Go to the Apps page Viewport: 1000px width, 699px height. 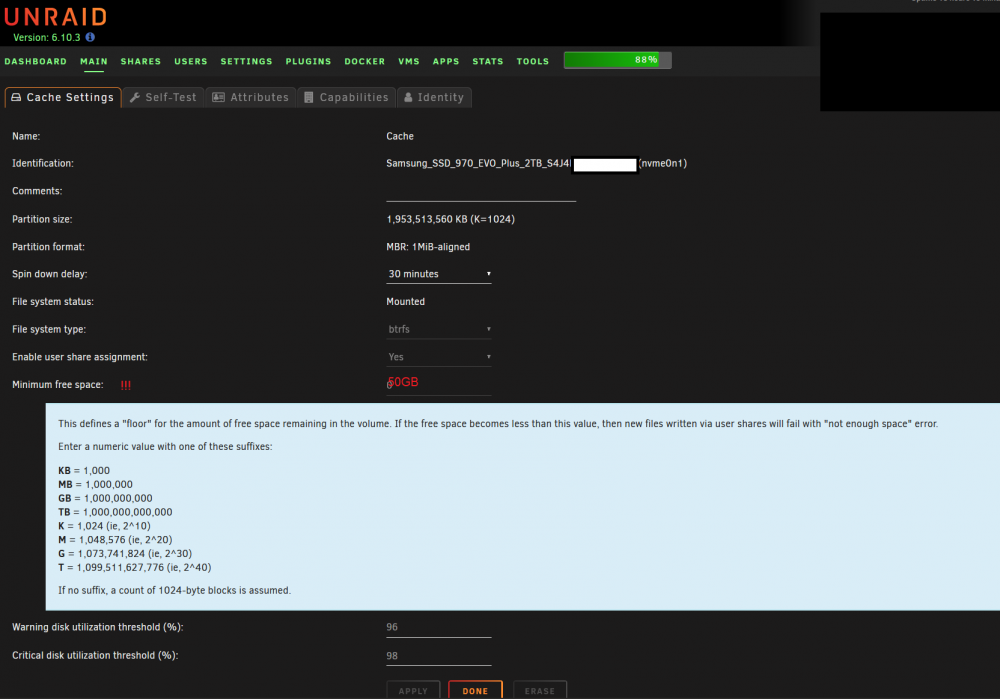(x=446, y=61)
